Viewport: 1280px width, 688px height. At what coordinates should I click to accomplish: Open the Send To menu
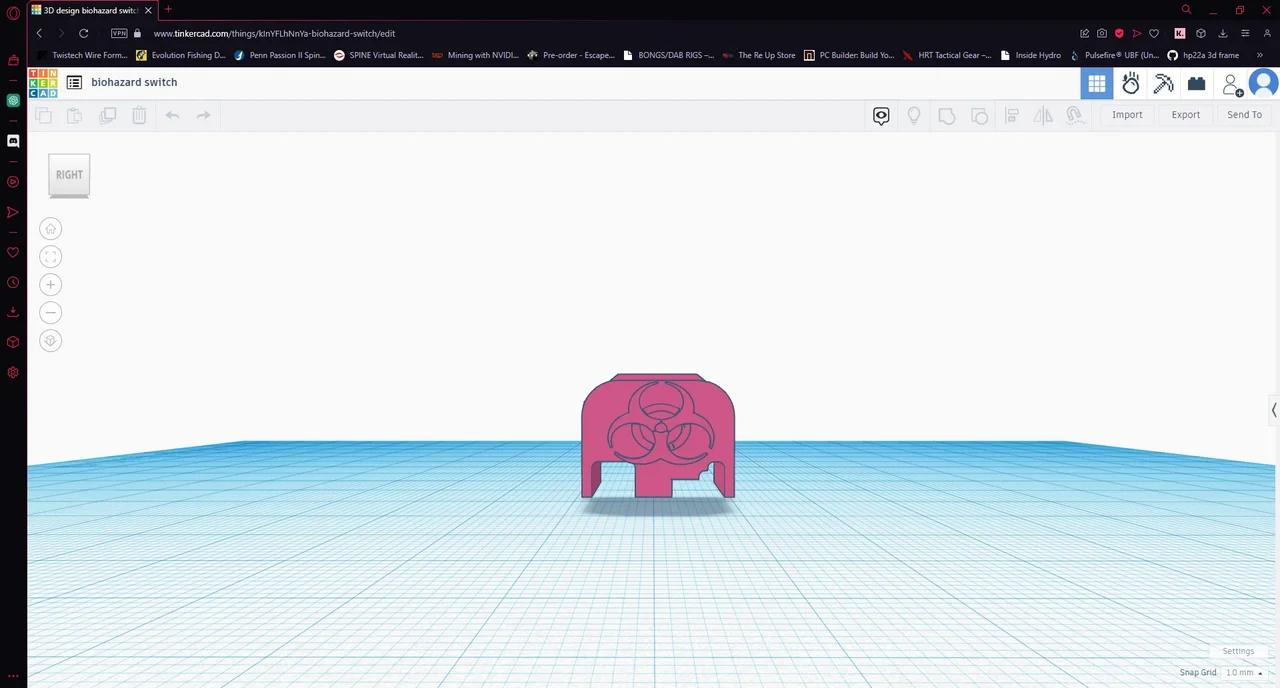(1244, 115)
